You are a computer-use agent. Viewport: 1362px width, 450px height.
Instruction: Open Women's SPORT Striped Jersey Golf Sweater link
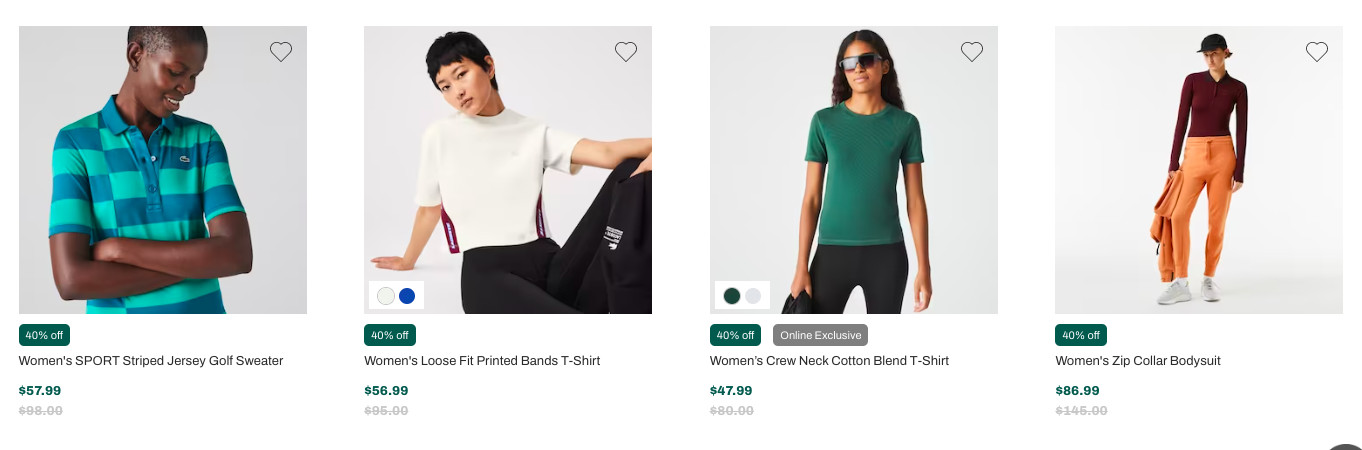(151, 361)
